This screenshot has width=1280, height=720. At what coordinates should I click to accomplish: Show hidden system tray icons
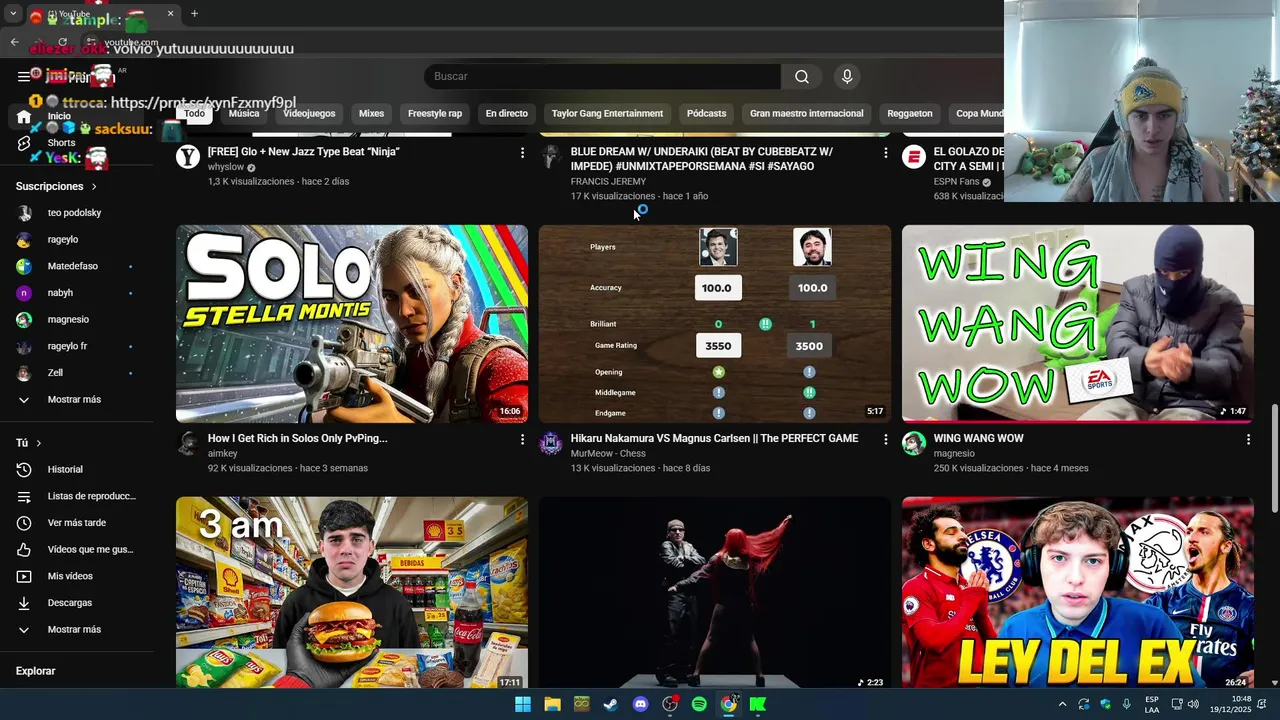point(1062,704)
